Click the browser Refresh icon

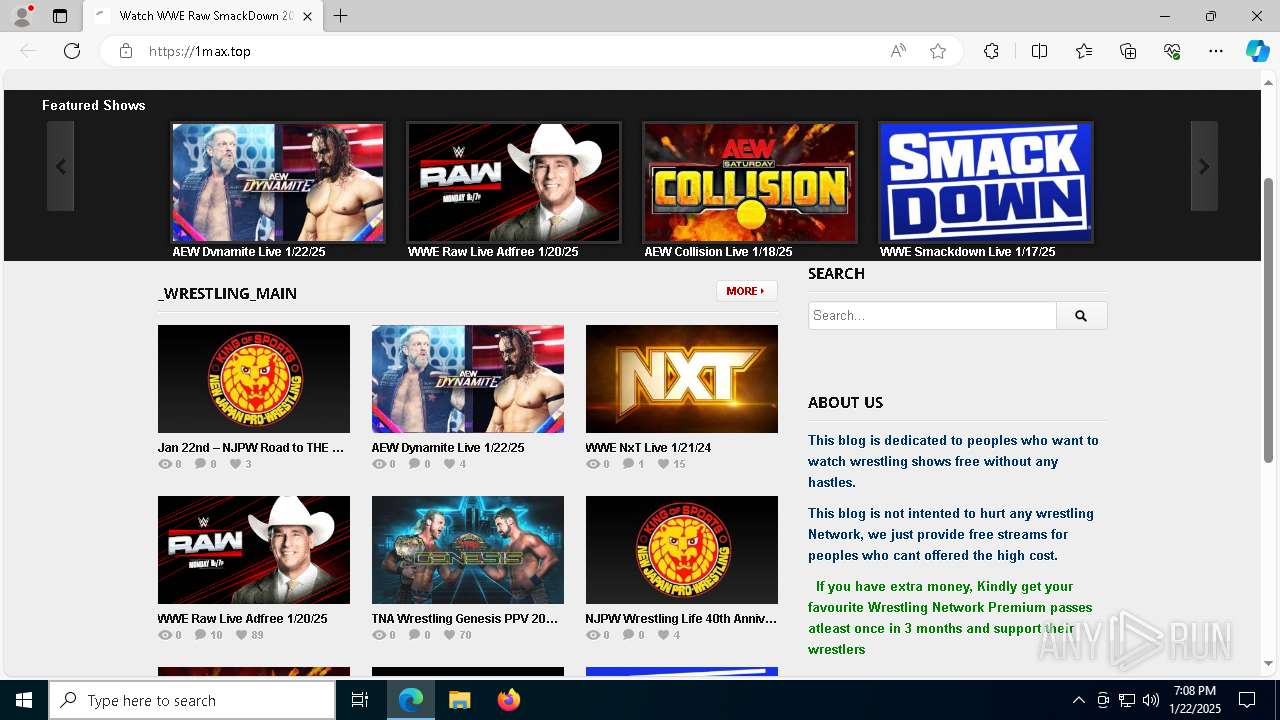point(72,51)
